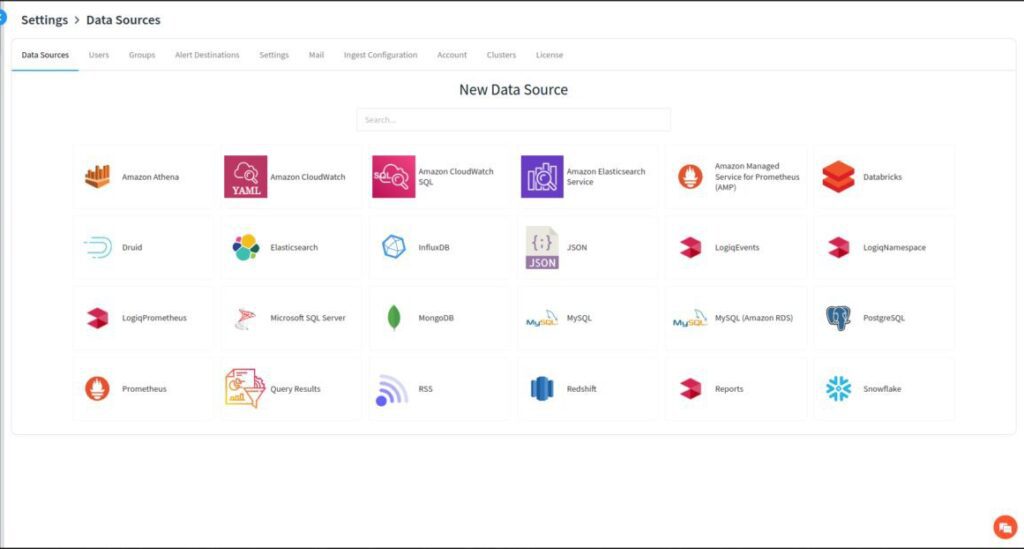The height and width of the screenshot is (549, 1024).
Task: Click the blue sidebar toggle circle
Action: [x=3, y=17]
